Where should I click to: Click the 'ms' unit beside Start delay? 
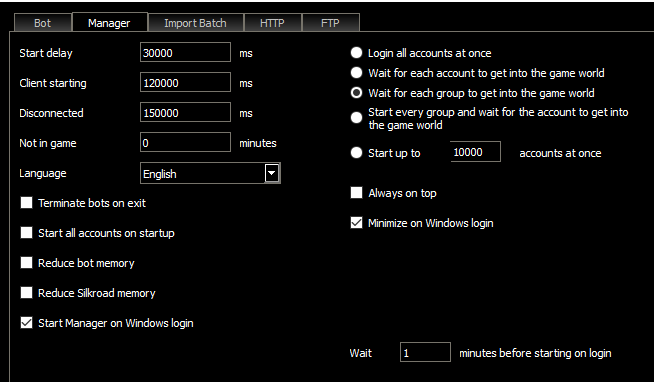click(x=246, y=53)
